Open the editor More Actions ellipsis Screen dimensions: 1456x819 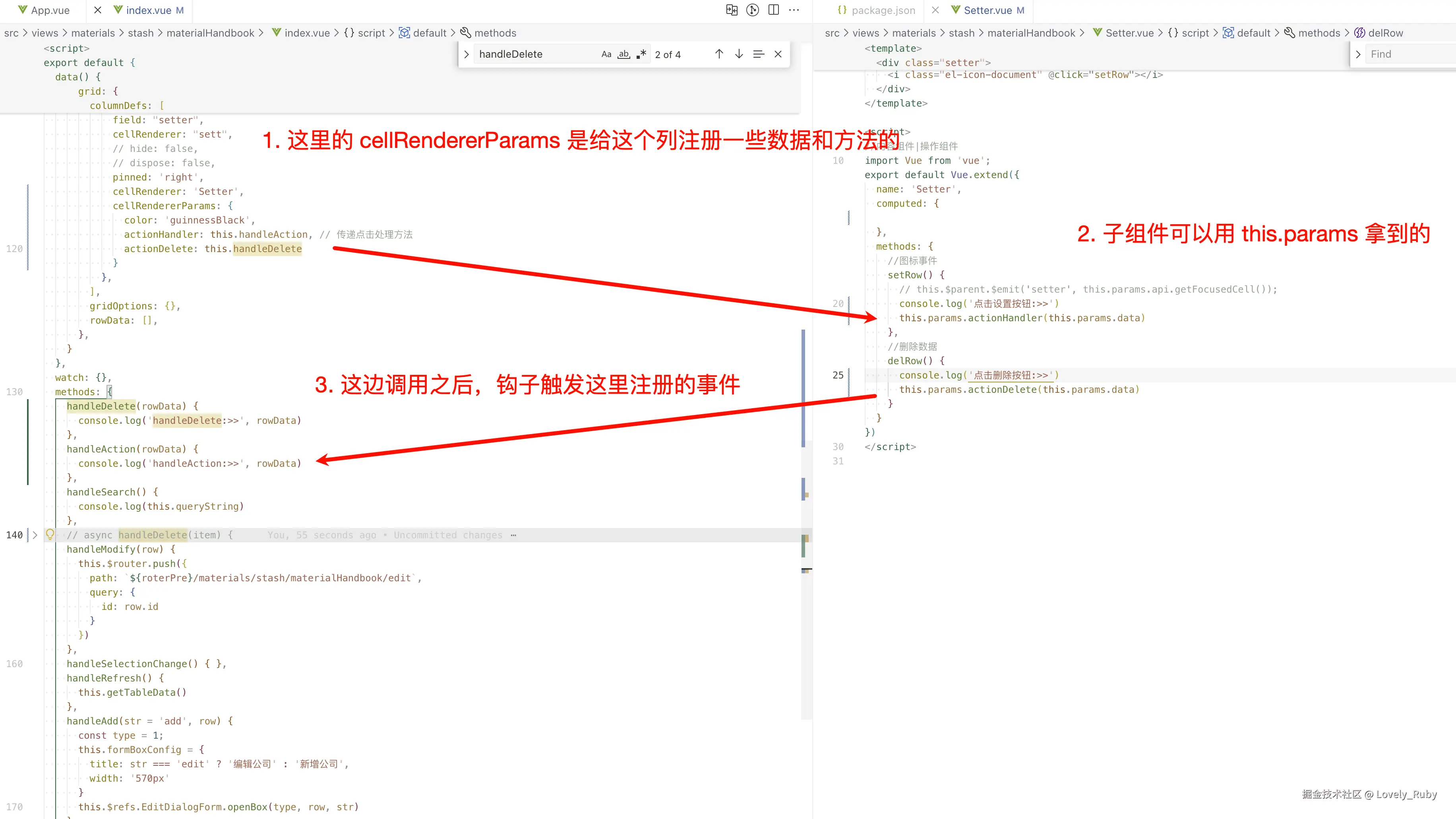(x=794, y=10)
